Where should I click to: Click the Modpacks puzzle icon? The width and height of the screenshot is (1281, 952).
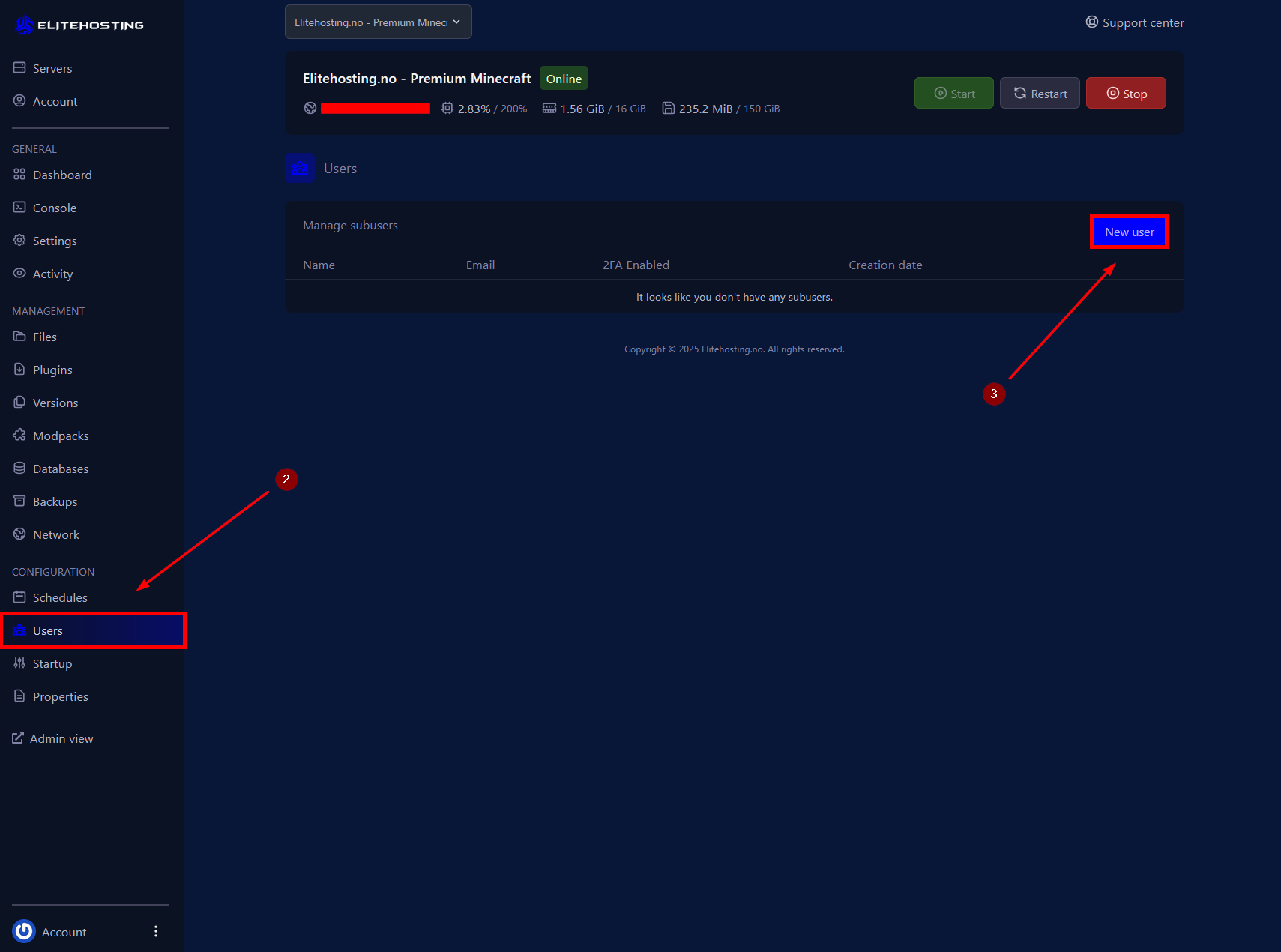[x=19, y=435]
